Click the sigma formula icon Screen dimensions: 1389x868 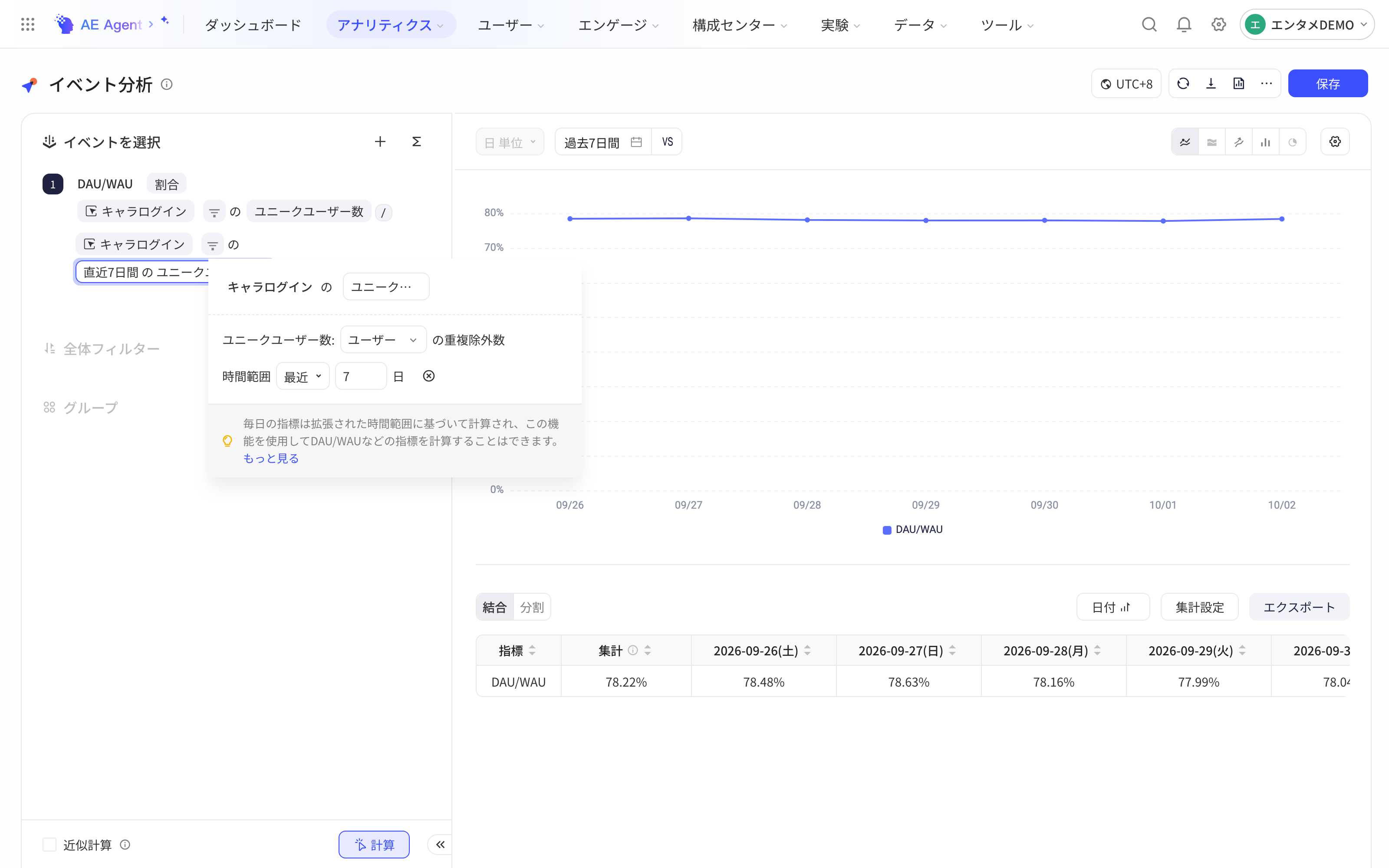click(417, 142)
